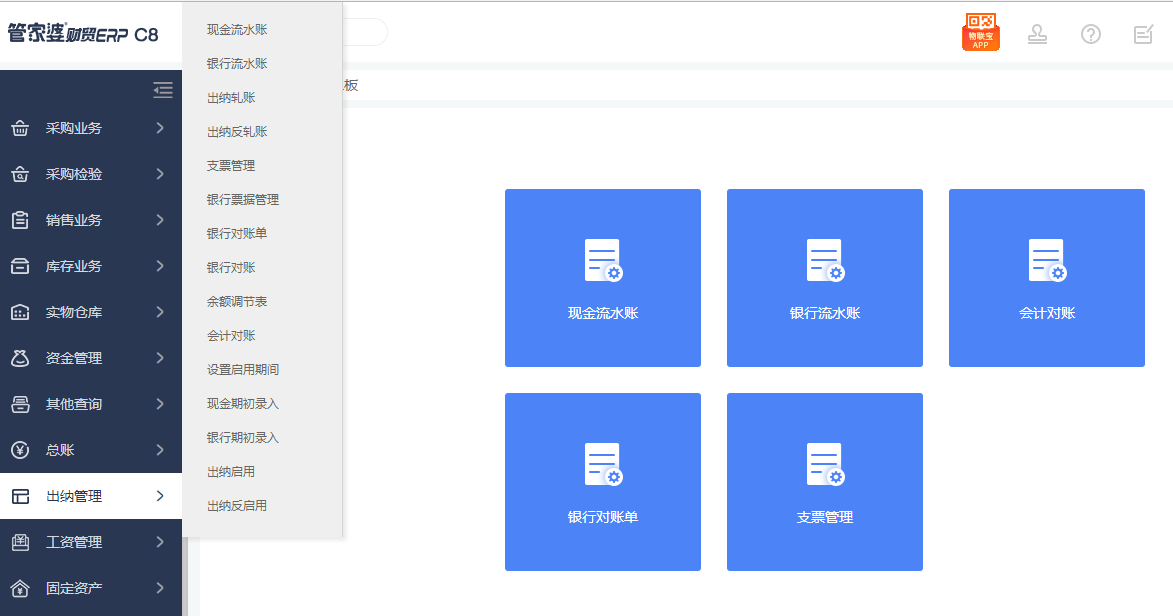The width and height of the screenshot is (1173, 616).
Task: Click the 管家婆财贸ERP C8 logo
Action: click(83, 34)
